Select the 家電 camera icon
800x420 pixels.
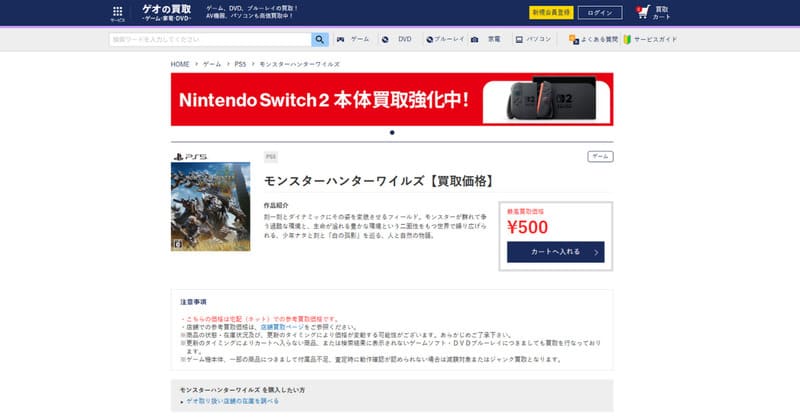click(474, 39)
